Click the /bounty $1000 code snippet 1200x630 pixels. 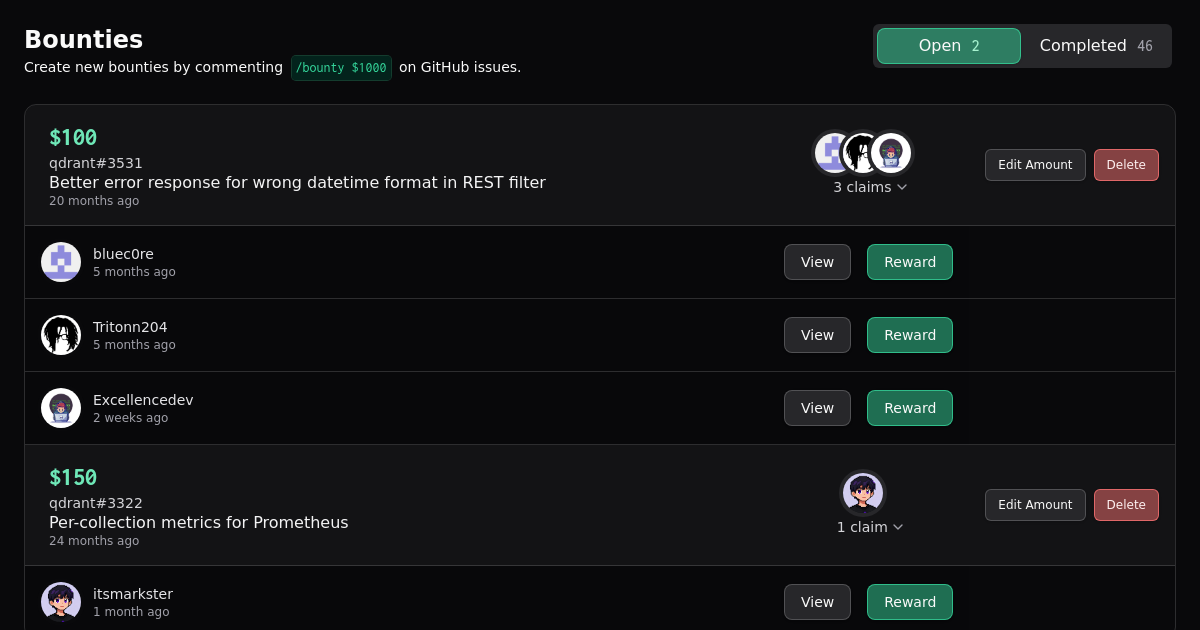pos(341,68)
